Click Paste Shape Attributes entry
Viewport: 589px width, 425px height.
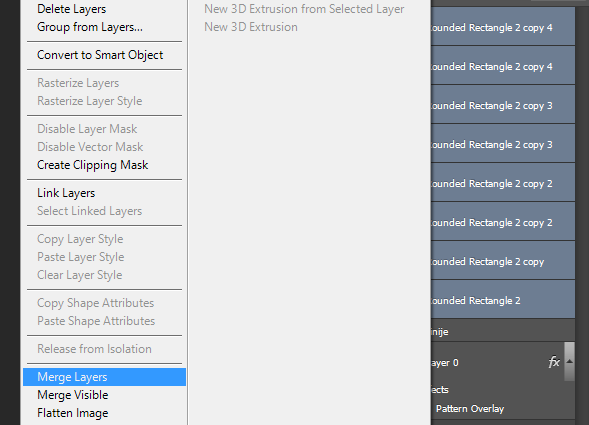pos(104,321)
